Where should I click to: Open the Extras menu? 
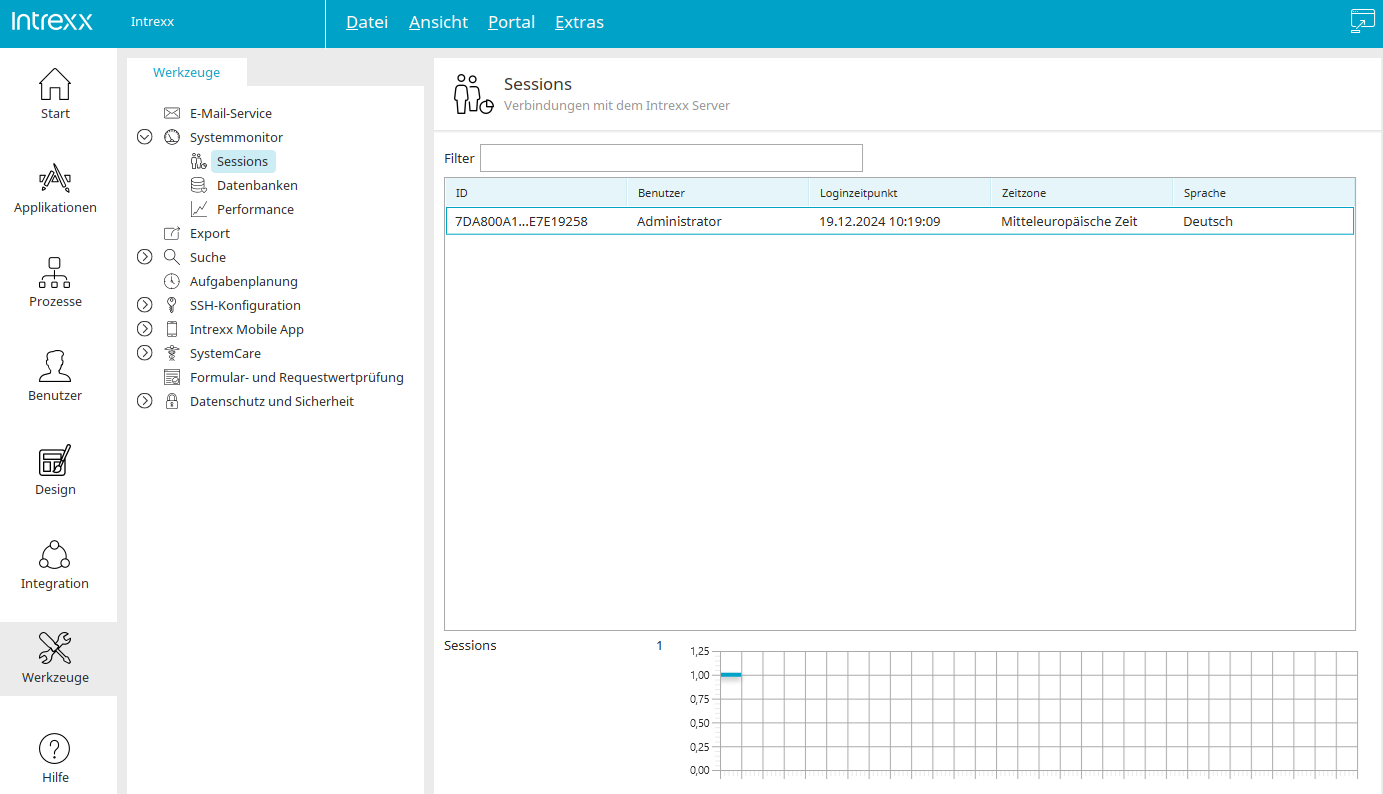pos(579,22)
